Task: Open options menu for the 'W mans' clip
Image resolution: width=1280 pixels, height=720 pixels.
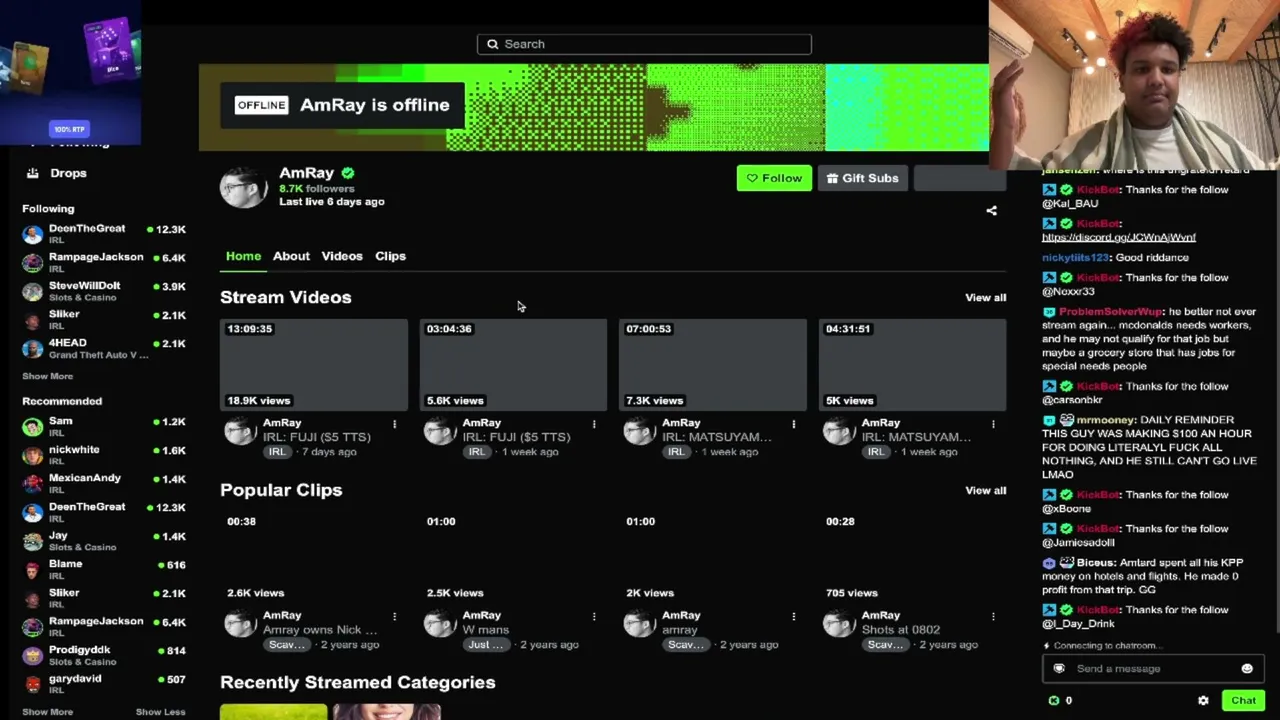Action: [594, 617]
